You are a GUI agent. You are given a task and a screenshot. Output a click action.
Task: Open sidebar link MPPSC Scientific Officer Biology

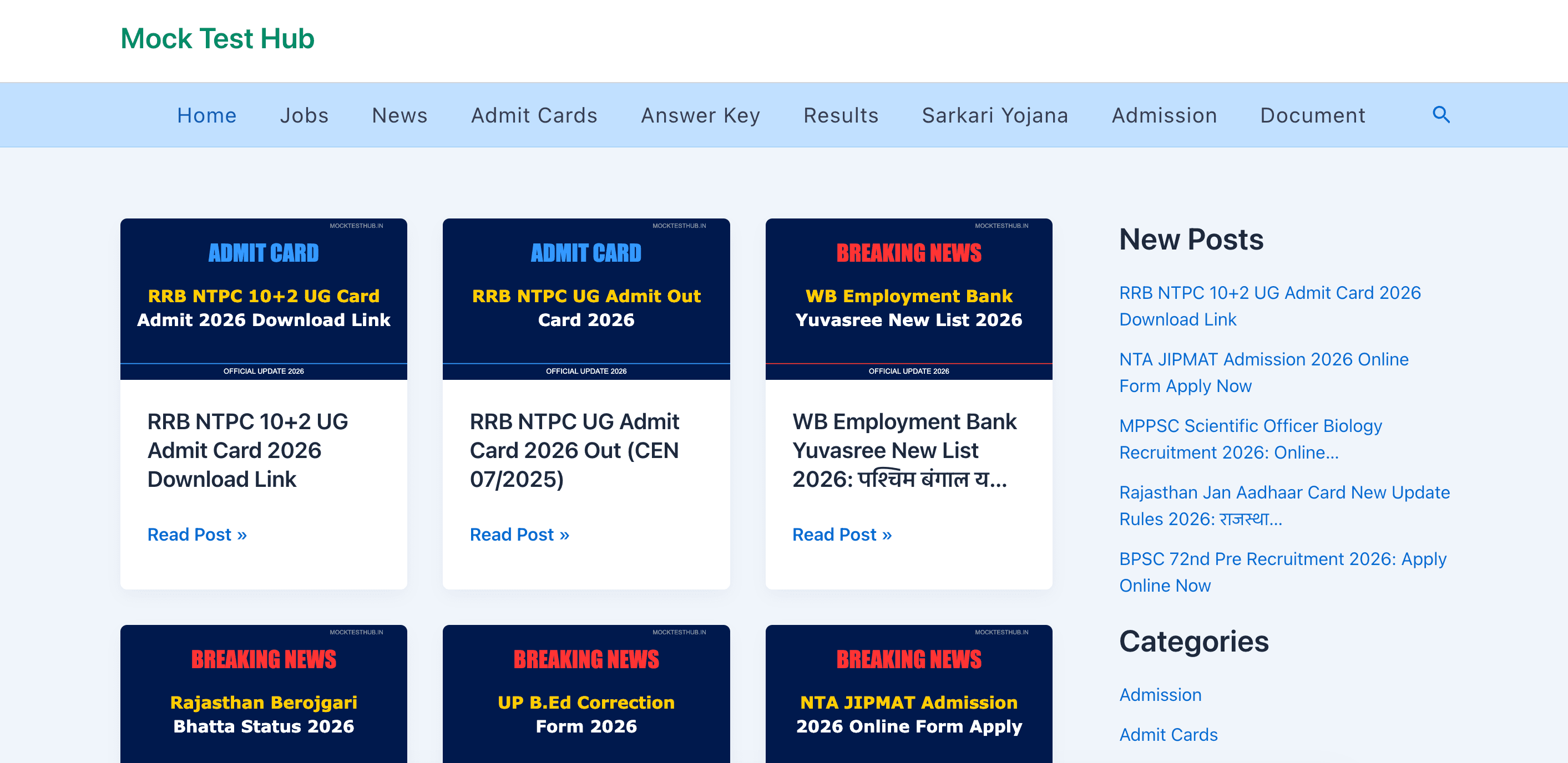click(1250, 439)
